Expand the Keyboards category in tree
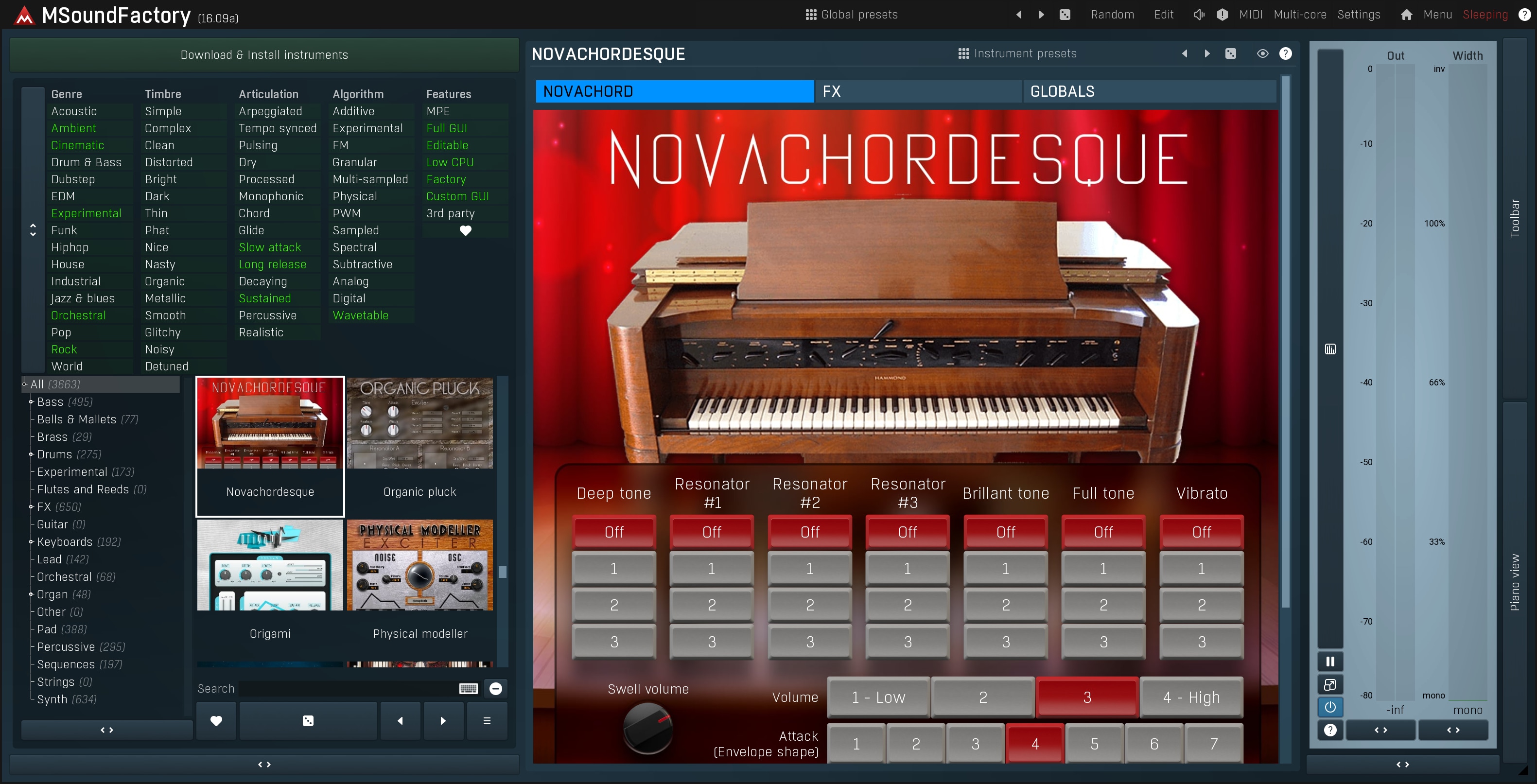Image resolution: width=1537 pixels, height=784 pixels. point(31,542)
